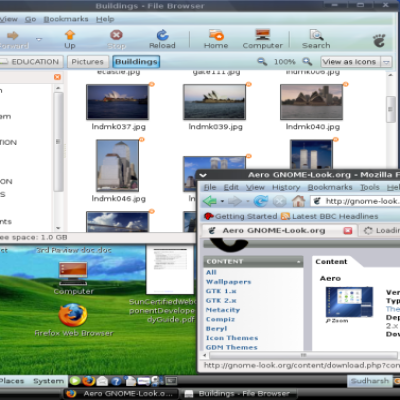Image resolution: width=400 pixels, height=400 pixels.
Task: Open the Go menu in File Browser
Action: (30, 19)
